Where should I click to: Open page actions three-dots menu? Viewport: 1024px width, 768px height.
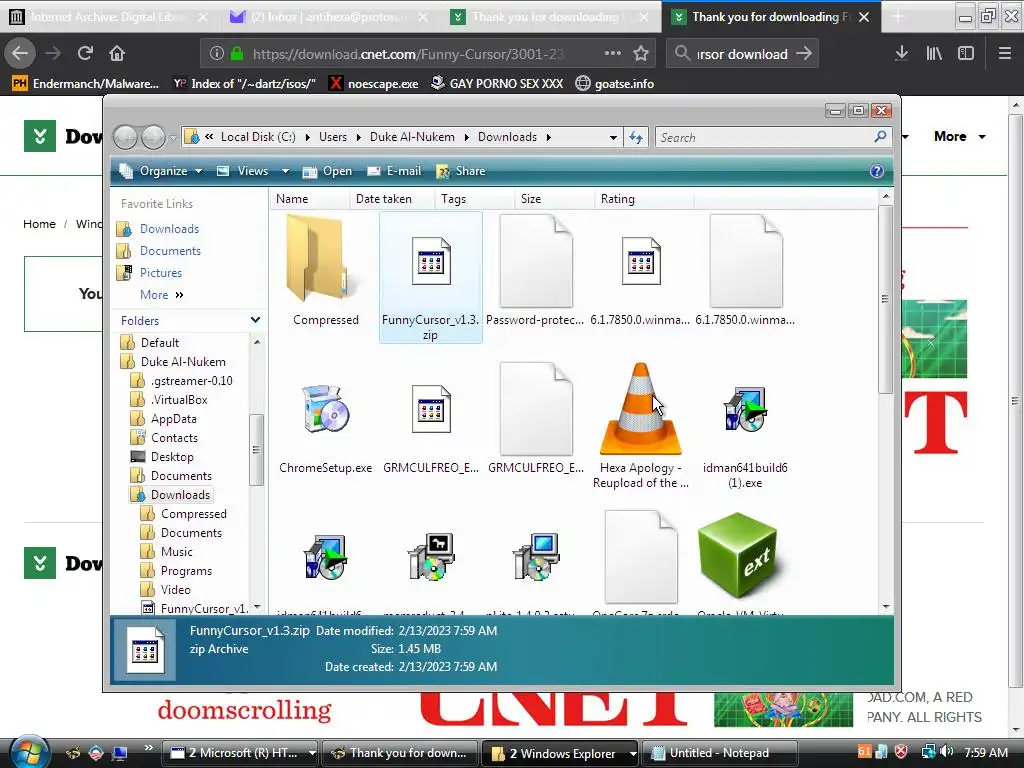click(613, 54)
